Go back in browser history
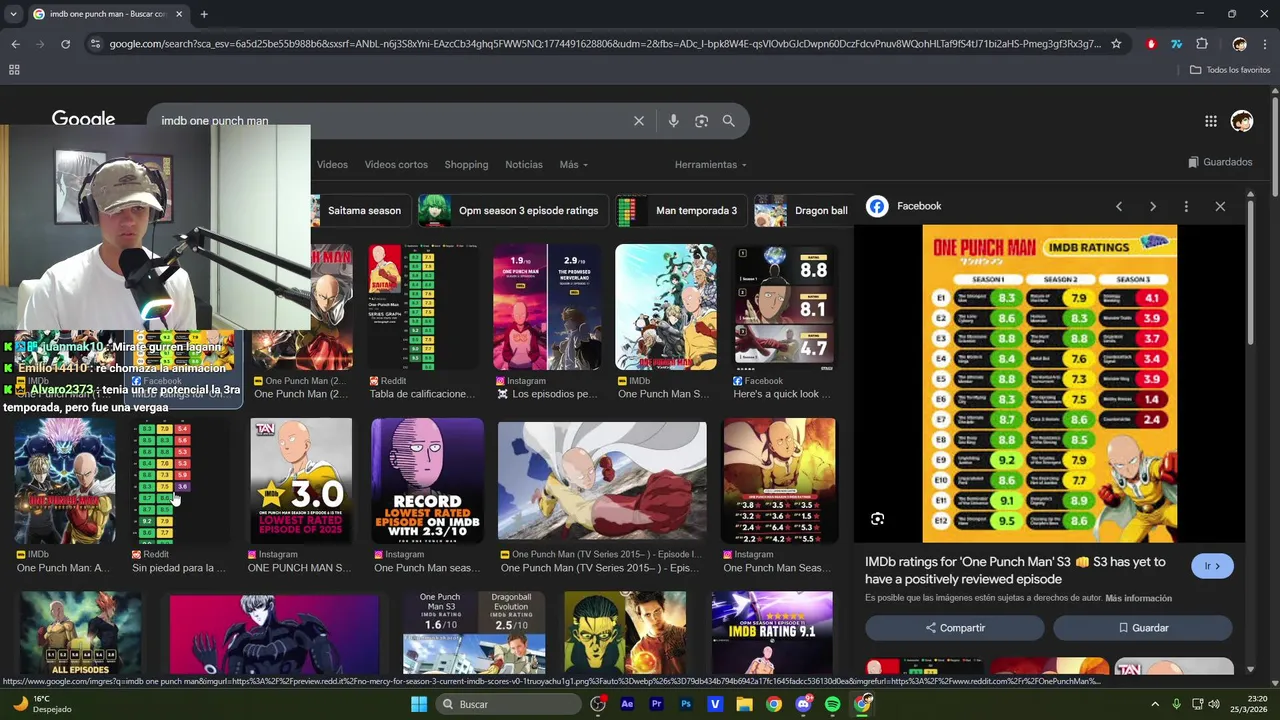Viewport: 1280px width, 720px height. click(x=15, y=44)
